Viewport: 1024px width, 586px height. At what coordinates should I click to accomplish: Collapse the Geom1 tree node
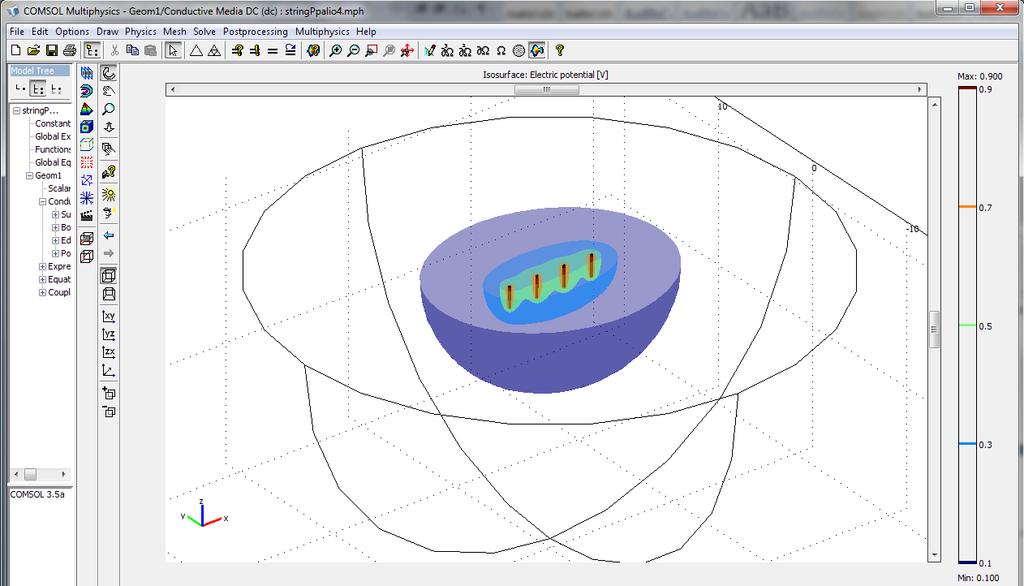29,176
